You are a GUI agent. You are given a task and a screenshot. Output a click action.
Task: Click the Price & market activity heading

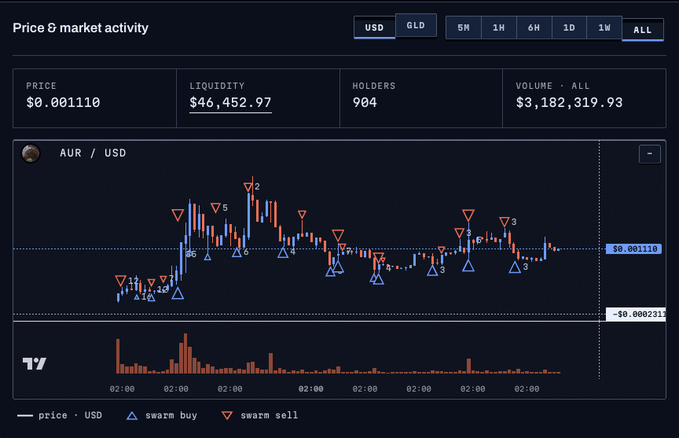point(81,28)
